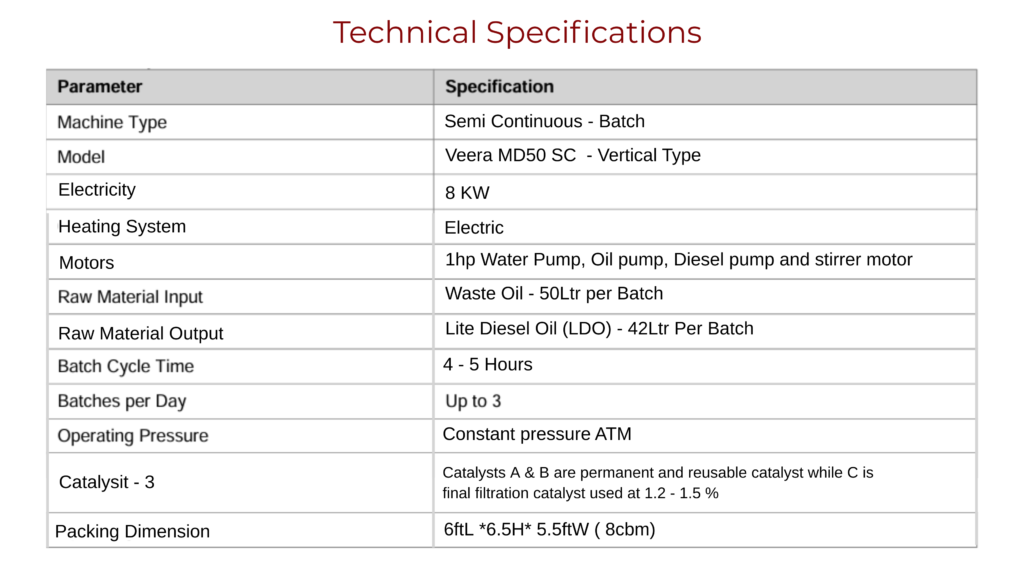This screenshot has width=1024, height=563.
Task: Select the 1hp Water Pump motors description
Action: click(678, 260)
